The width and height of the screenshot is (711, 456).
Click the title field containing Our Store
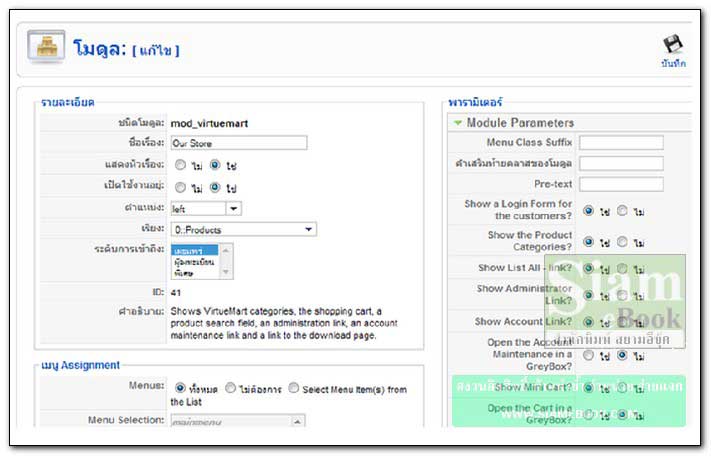coord(239,143)
